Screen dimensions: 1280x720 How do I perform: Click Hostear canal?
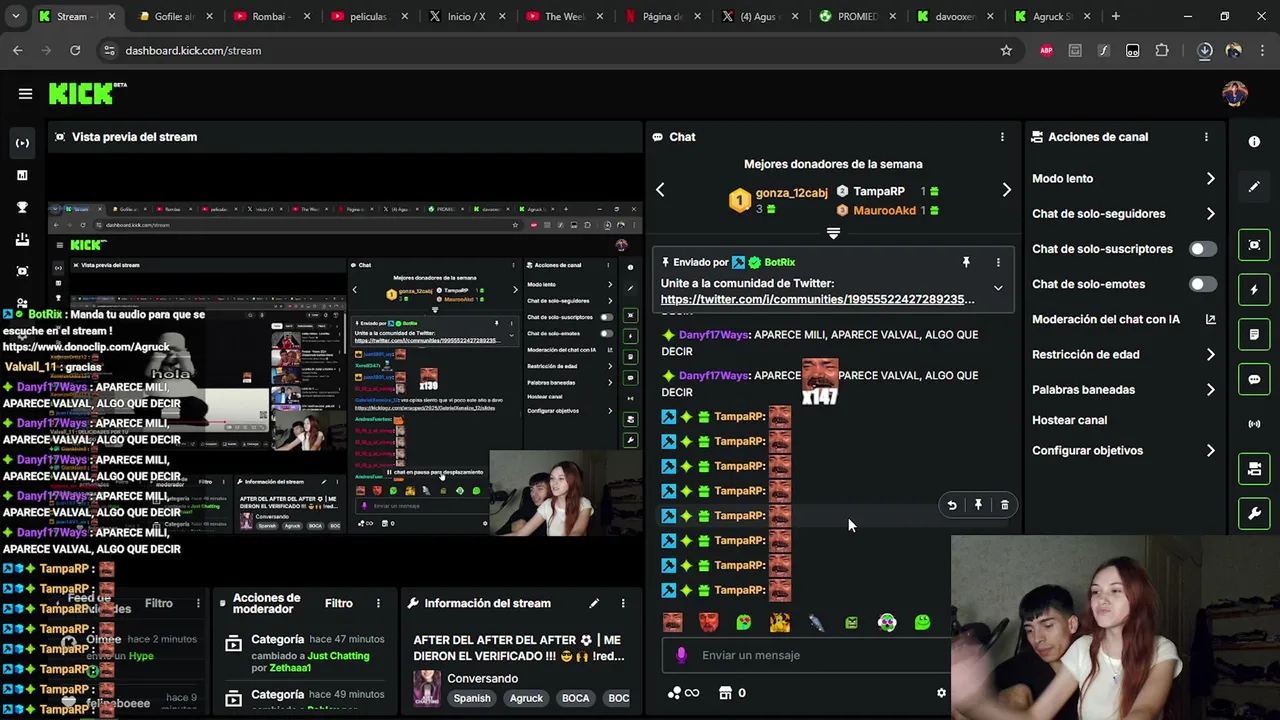(1069, 420)
